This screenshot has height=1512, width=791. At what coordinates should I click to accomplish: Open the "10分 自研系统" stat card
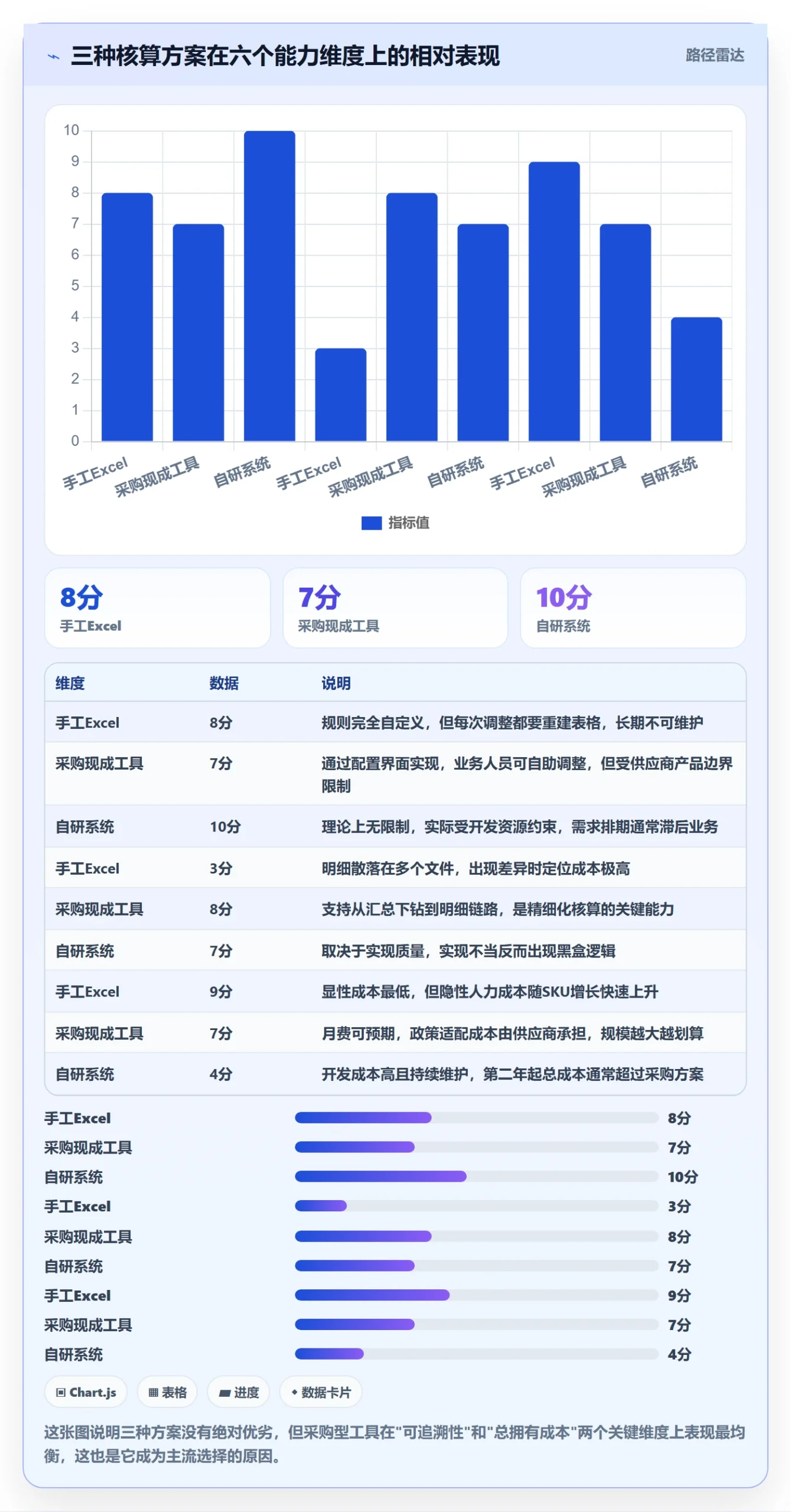633,608
